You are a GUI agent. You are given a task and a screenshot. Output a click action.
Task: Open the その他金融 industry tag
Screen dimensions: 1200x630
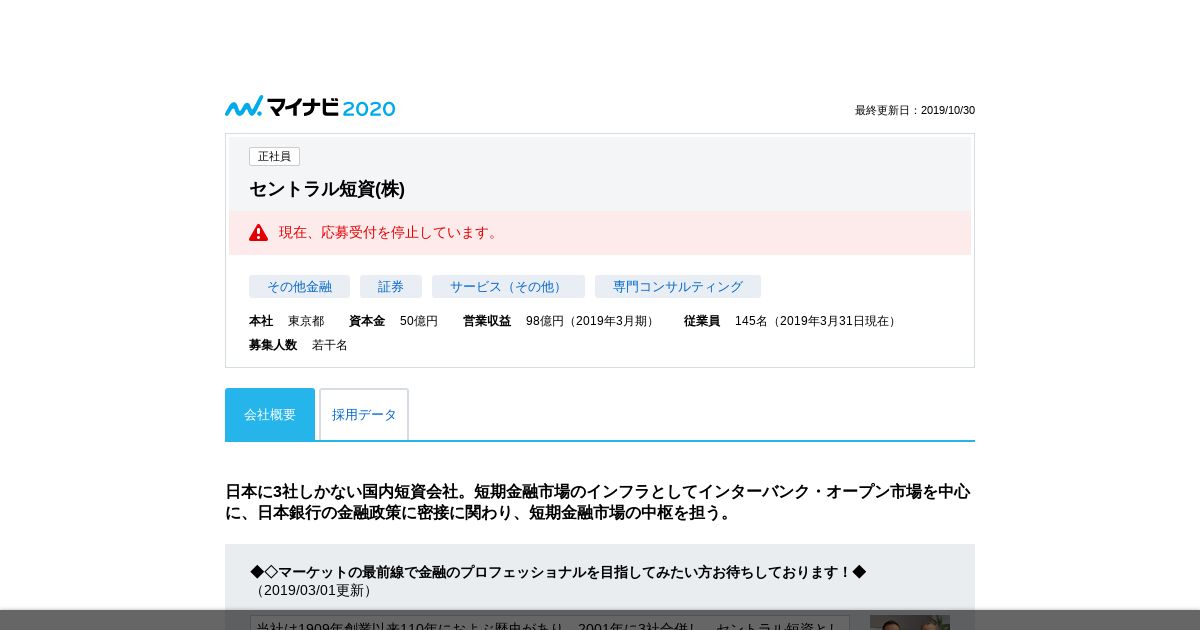(299, 287)
